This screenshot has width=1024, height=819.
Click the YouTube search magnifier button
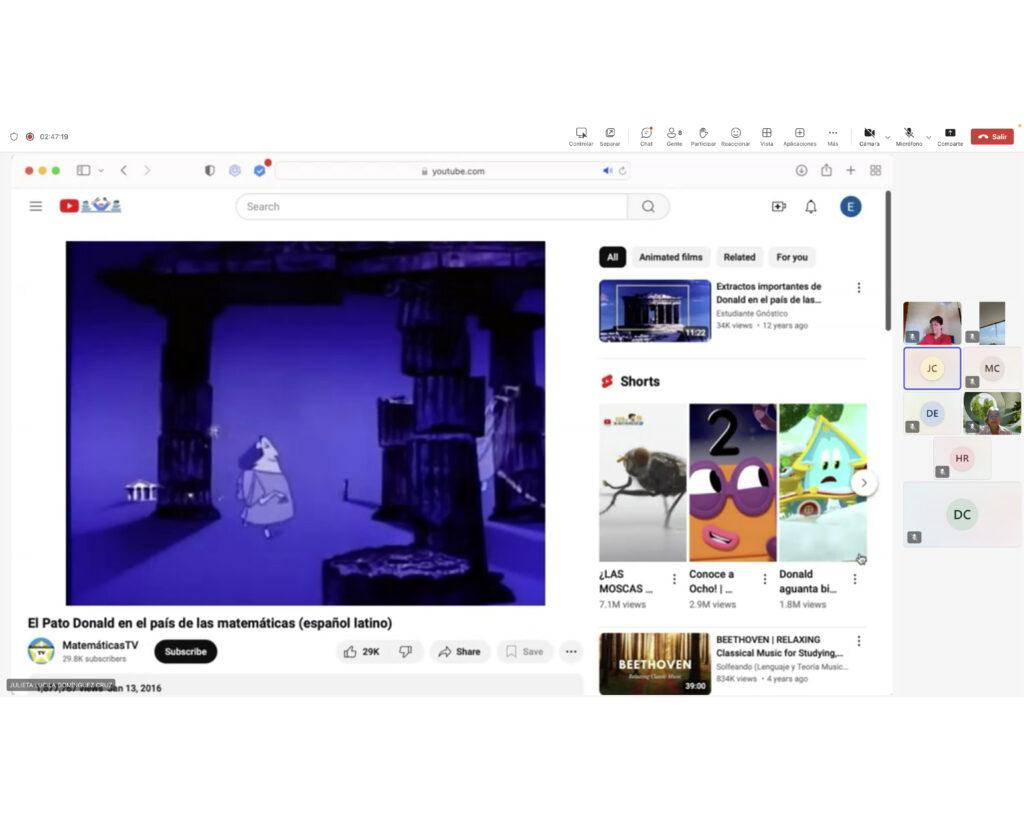648,206
